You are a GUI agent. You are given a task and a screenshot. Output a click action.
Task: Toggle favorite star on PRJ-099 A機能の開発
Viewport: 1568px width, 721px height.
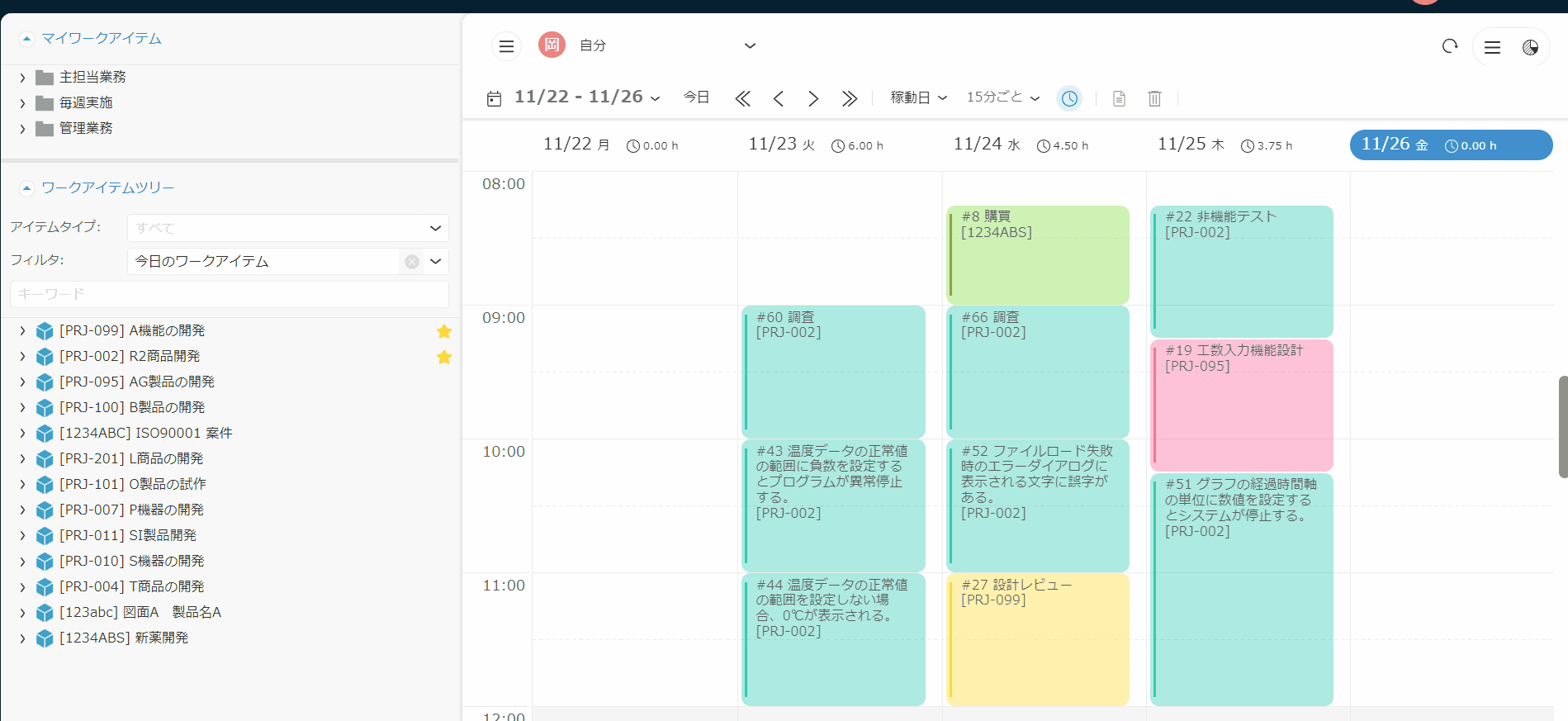pos(444,331)
